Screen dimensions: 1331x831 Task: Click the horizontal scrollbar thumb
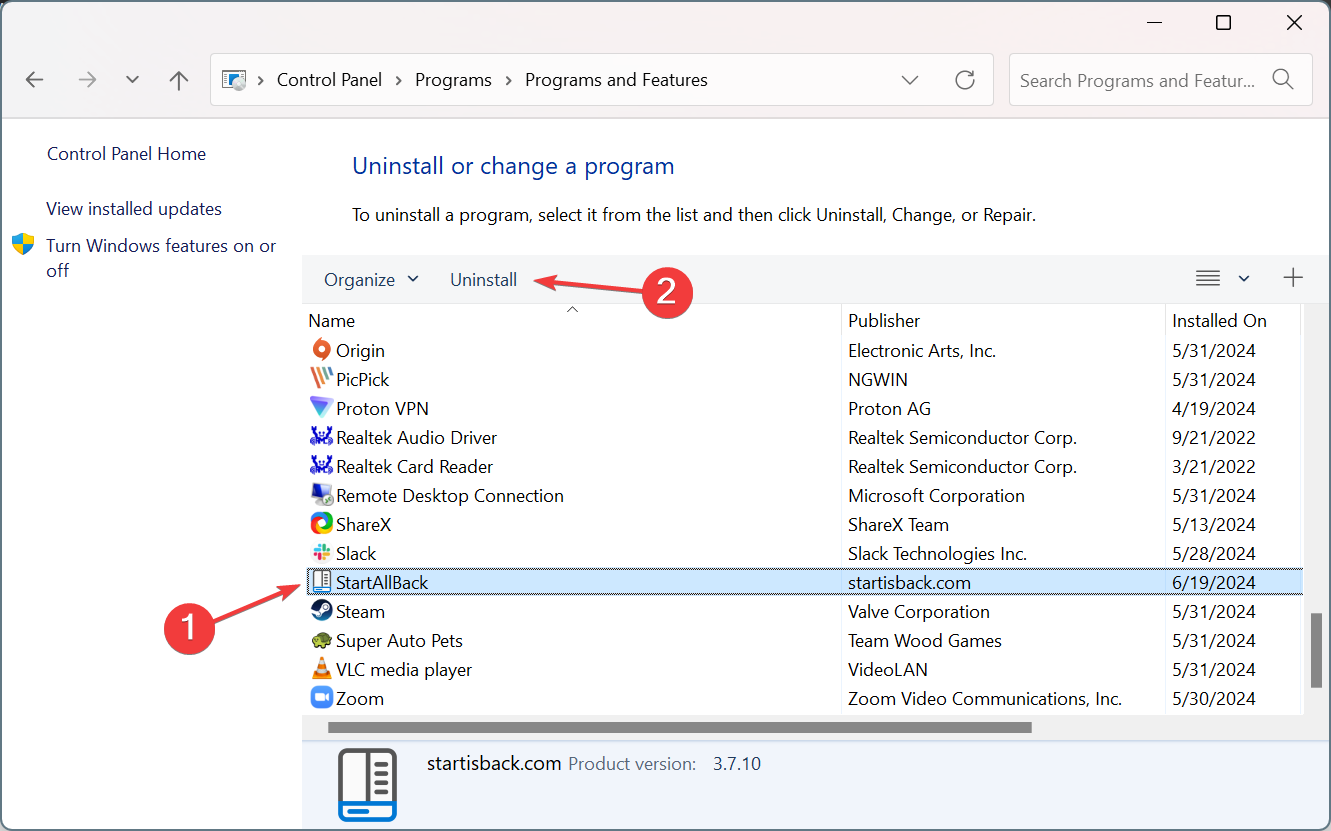(679, 728)
